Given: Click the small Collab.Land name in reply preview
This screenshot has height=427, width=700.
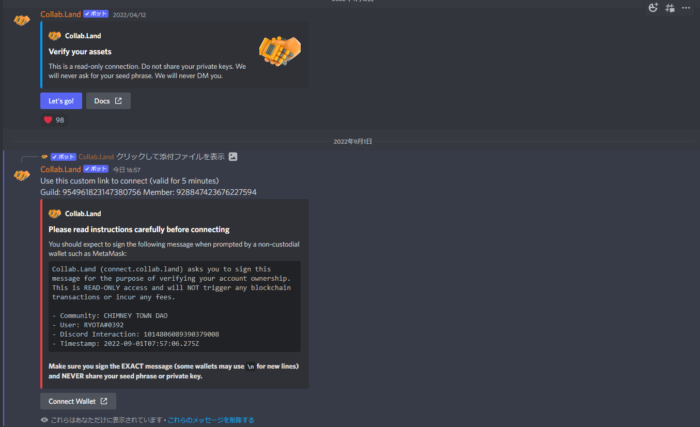Looking at the screenshot, I should click(x=96, y=157).
